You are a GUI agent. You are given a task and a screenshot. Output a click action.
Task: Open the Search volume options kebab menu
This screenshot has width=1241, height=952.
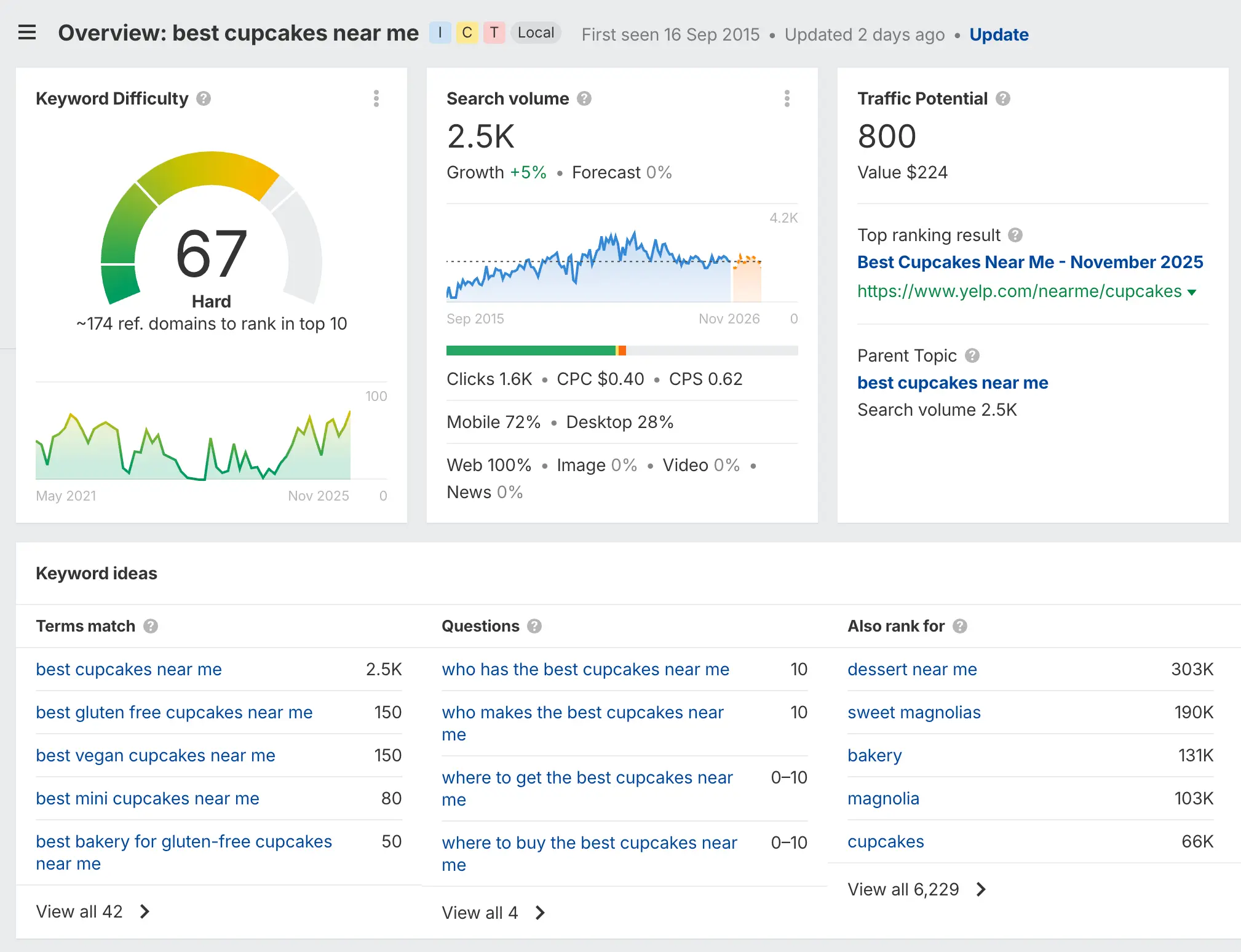(787, 98)
